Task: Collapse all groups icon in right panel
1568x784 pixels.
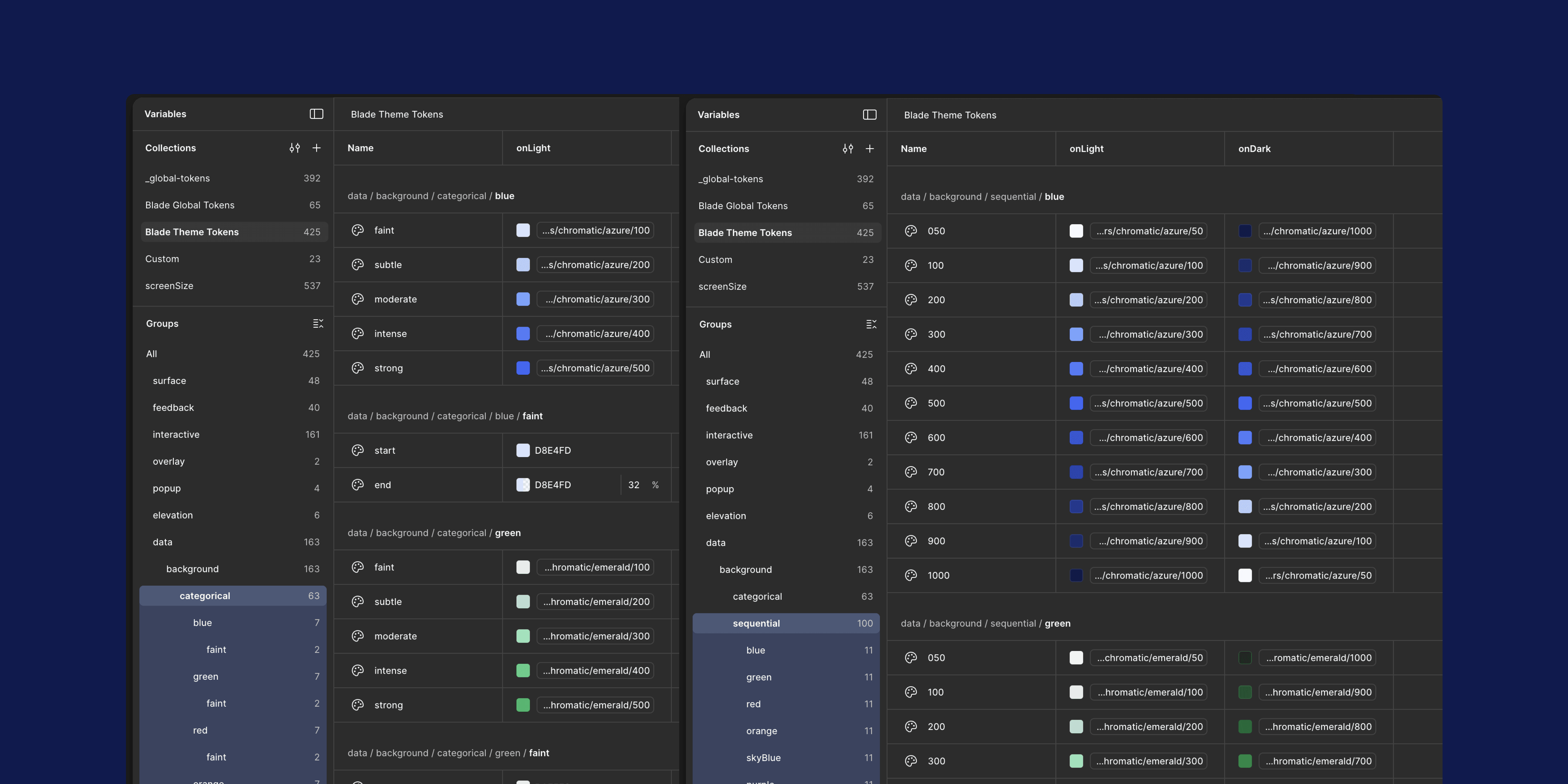Action: point(871,324)
